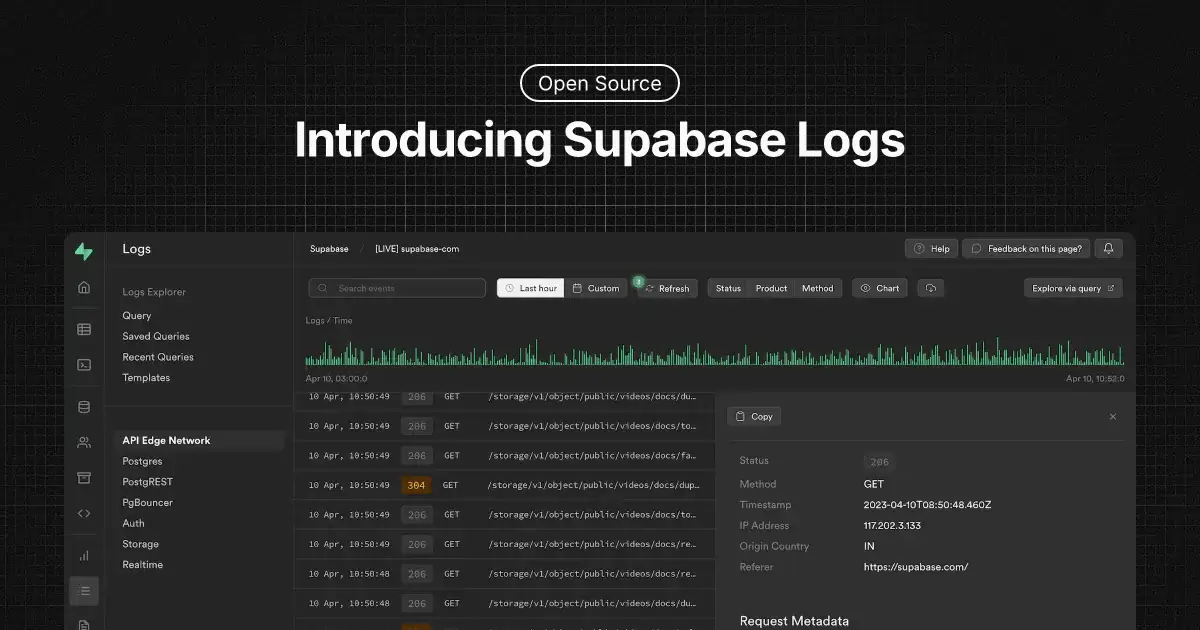Image resolution: width=1200 pixels, height=630 pixels.
Task: Open the Table Editor sidebar icon
Action: click(84, 329)
